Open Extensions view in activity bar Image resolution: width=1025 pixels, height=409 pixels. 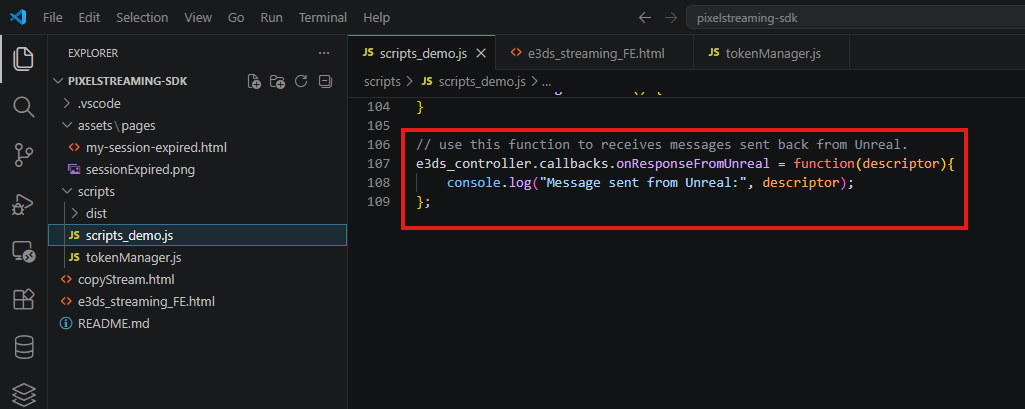[24, 300]
